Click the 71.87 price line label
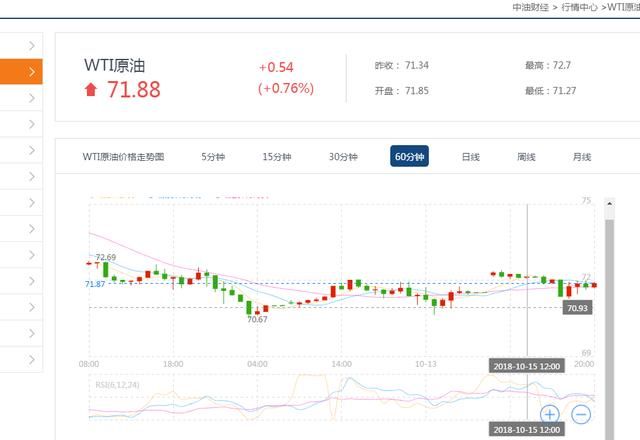Image resolution: width=640 pixels, height=440 pixels. [x=95, y=284]
